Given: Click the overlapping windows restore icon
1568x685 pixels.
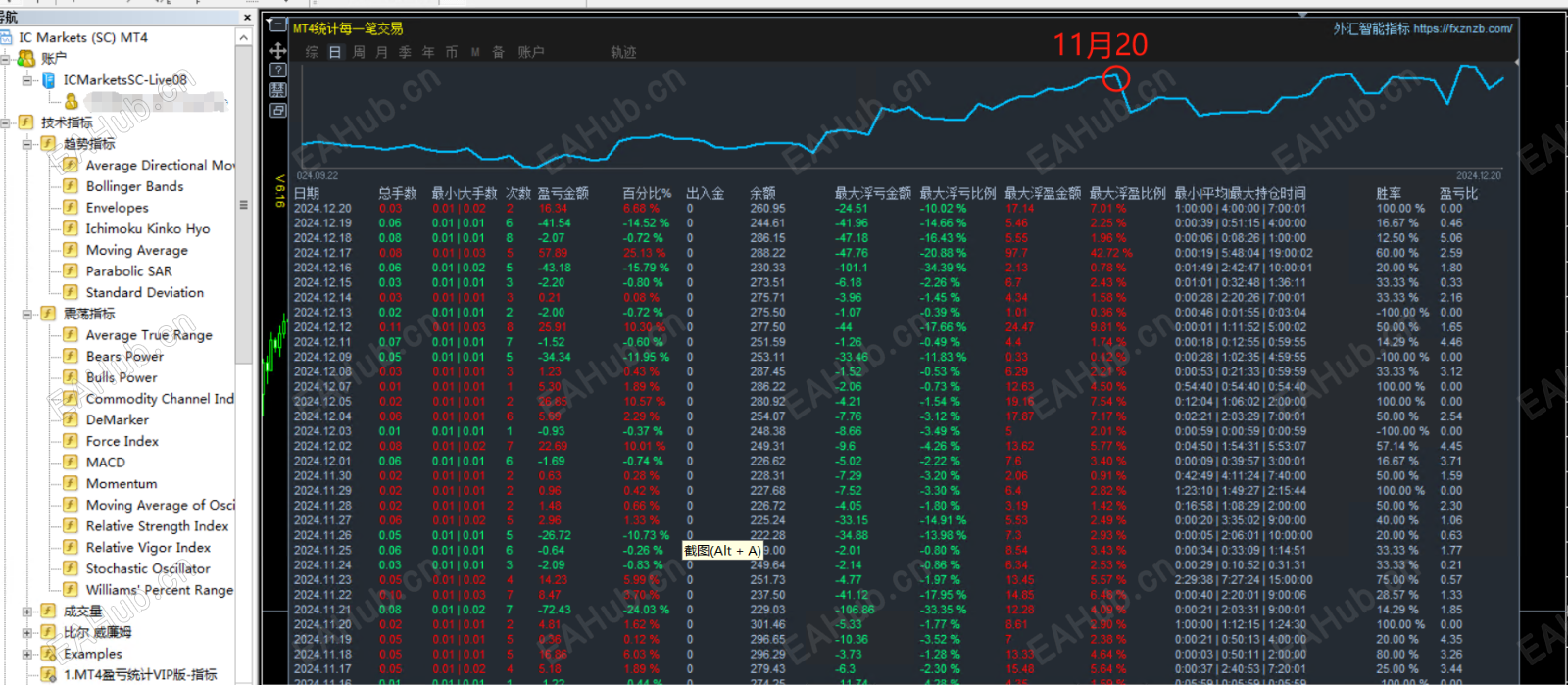Looking at the screenshot, I should pyautogui.click(x=277, y=111).
